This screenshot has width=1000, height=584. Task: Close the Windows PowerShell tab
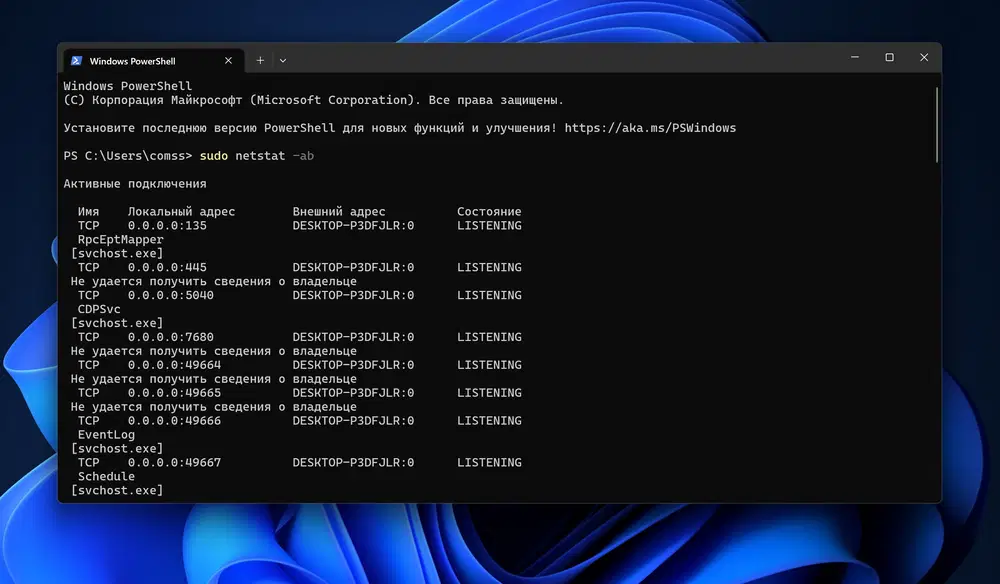pyautogui.click(x=228, y=61)
